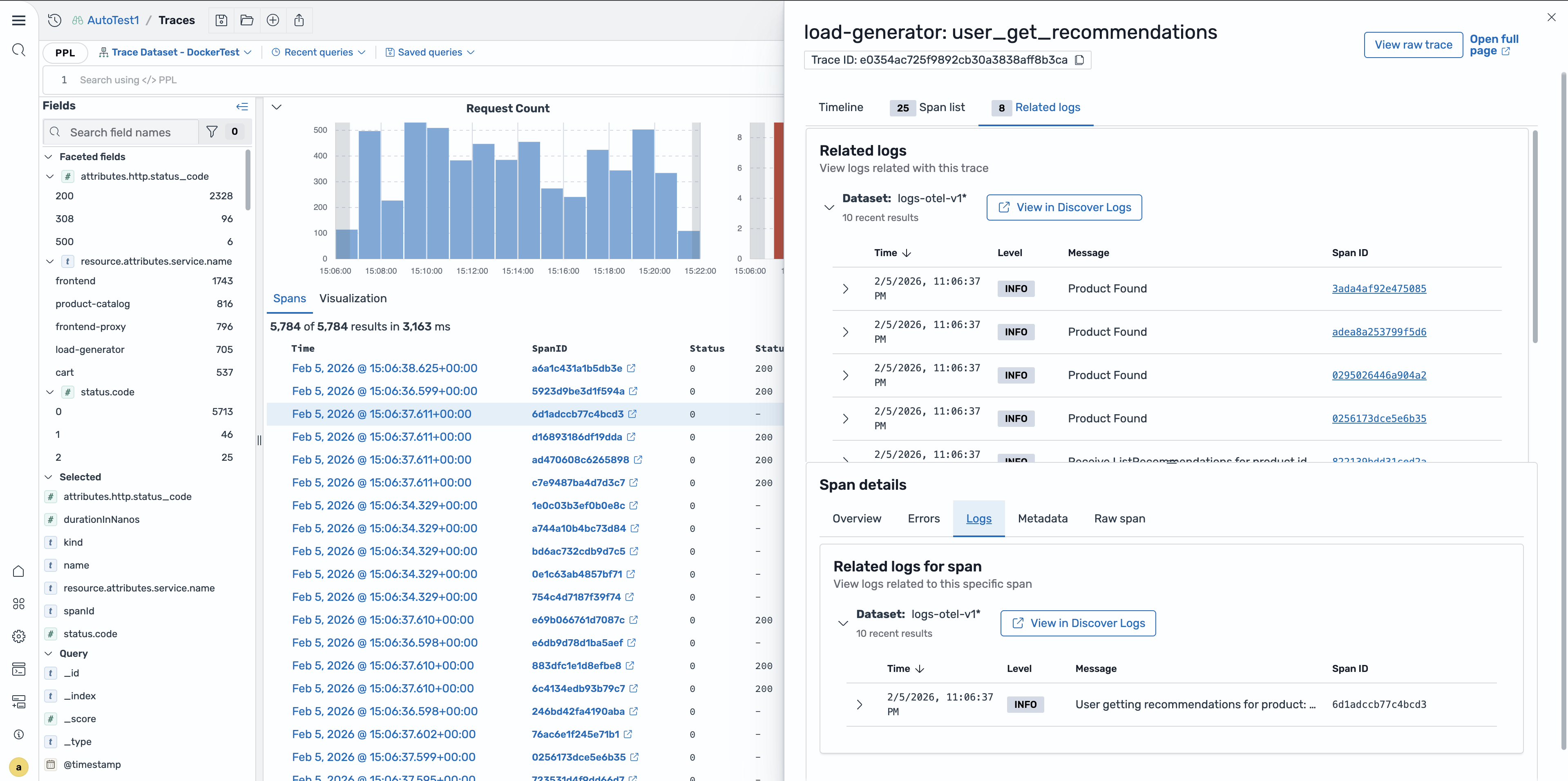Image resolution: width=1568 pixels, height=781 pixels.
Task: Sort Related logs by Time column
Action: 892,252
